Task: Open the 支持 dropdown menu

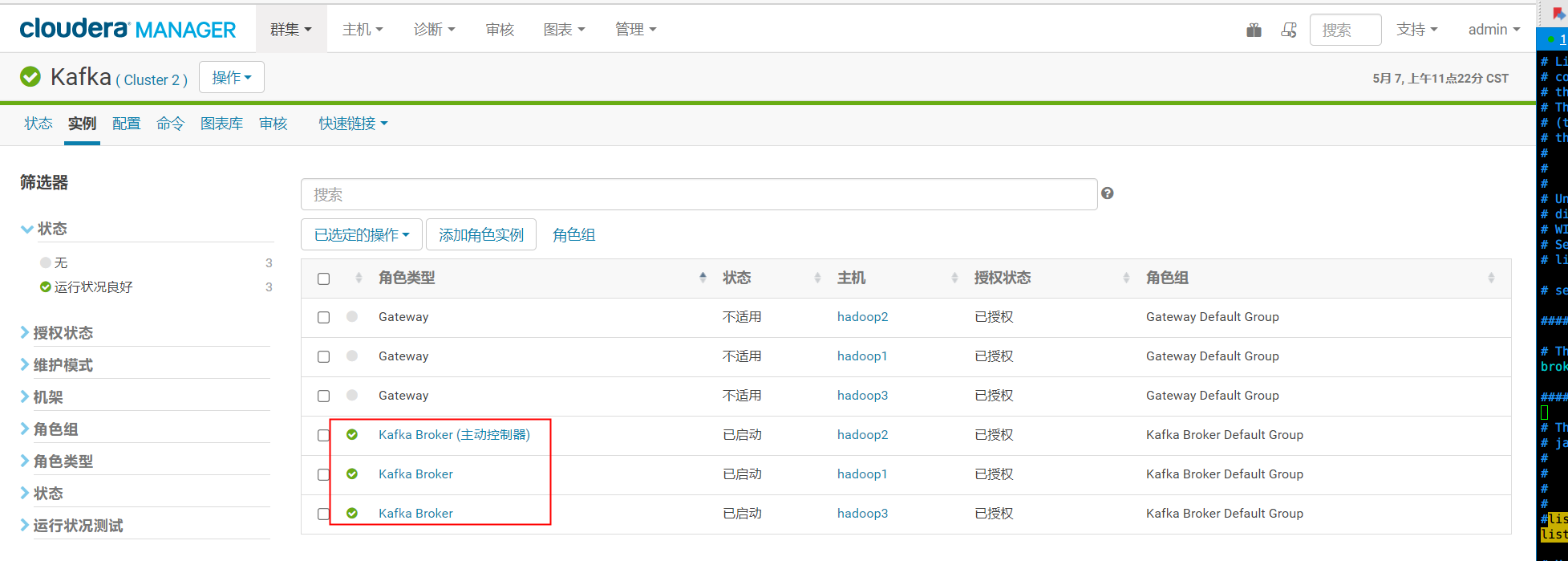Action: pos(1417,29)
